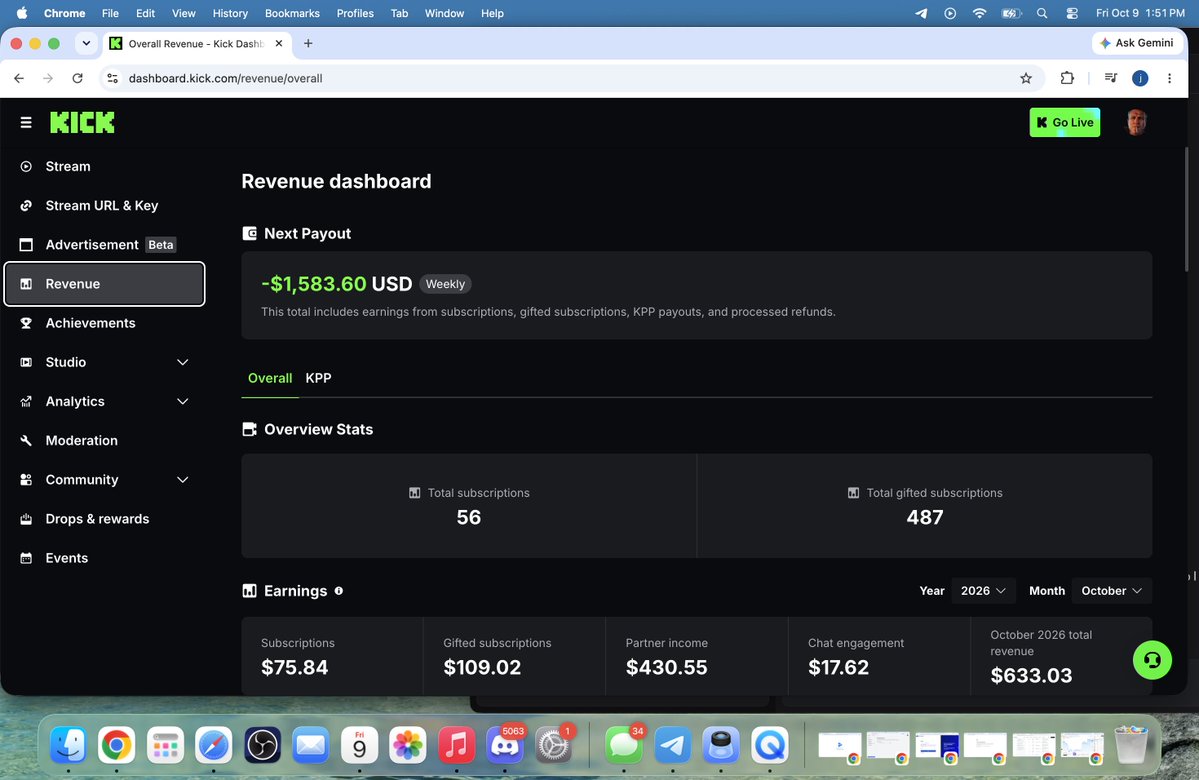Open Achievements page

[104, 323]
